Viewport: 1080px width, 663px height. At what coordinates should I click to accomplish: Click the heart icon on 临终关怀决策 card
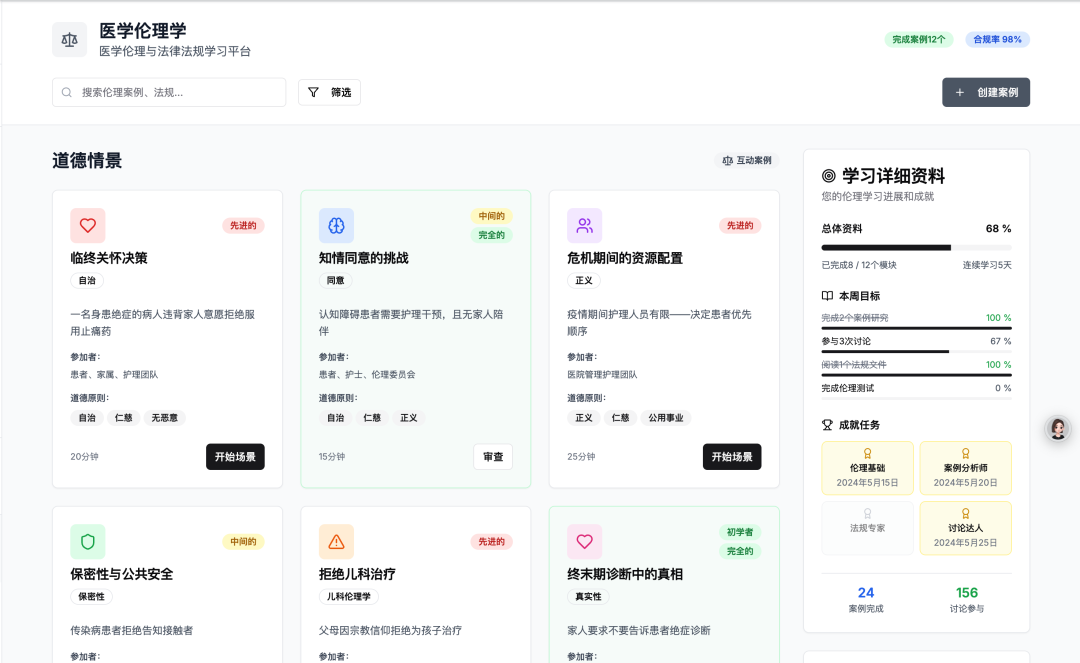[x=88, y=226]
